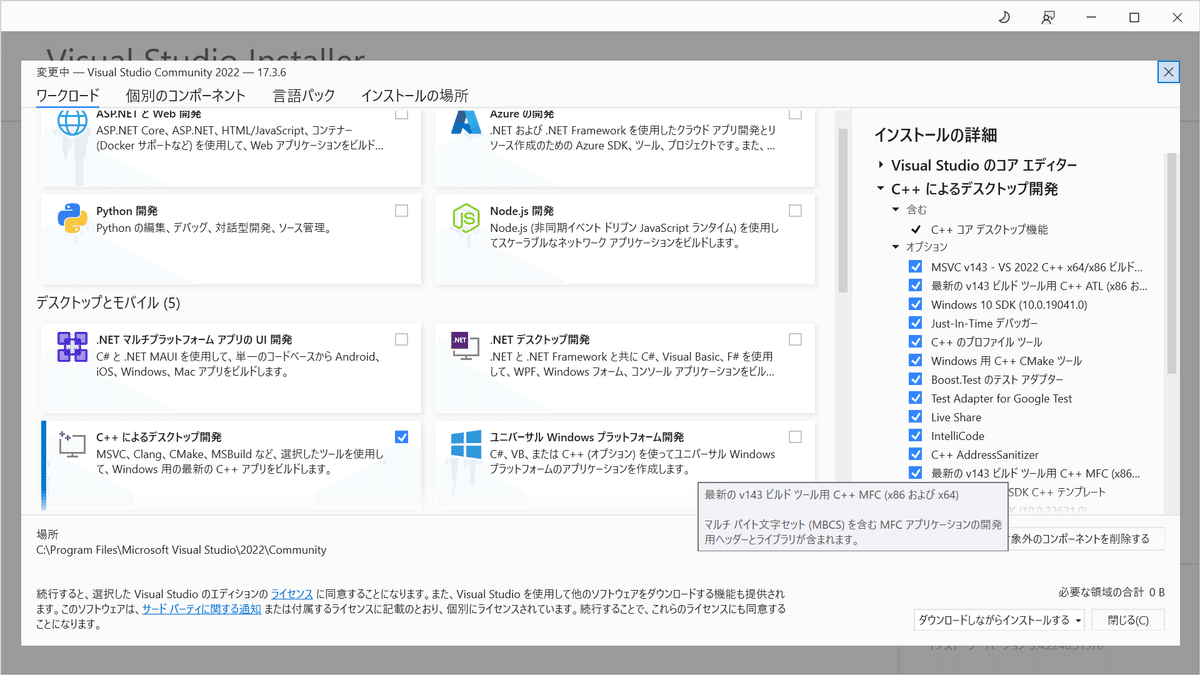Collapse the 含む subsection
The width and height of the screenshot is (1200, 675).
click(897, 210)
